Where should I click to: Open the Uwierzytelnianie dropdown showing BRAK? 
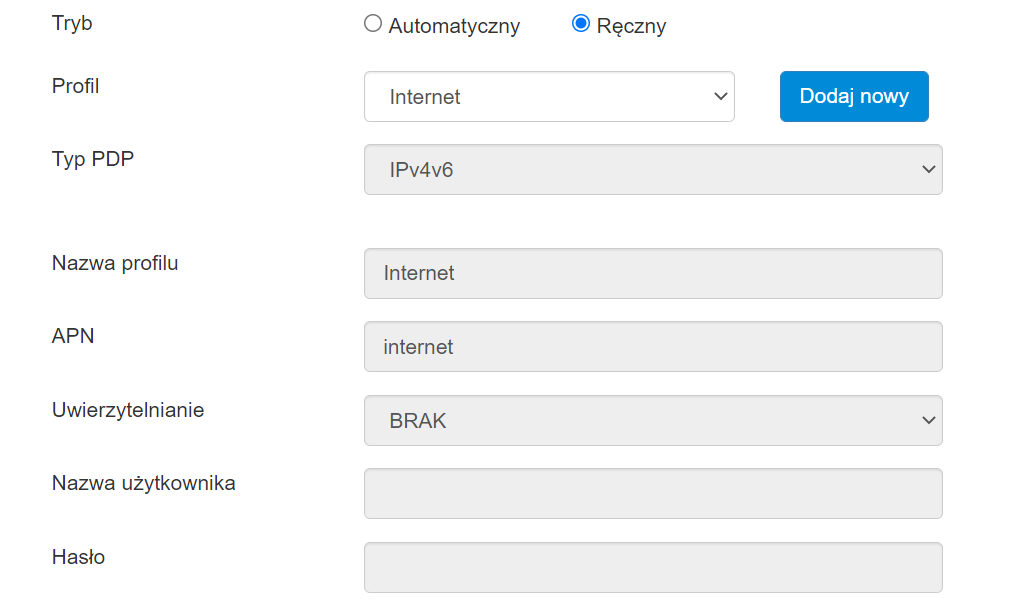[653, 421]
